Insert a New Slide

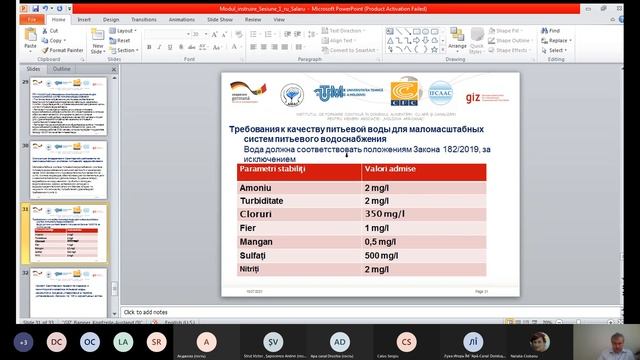[98, 41]
